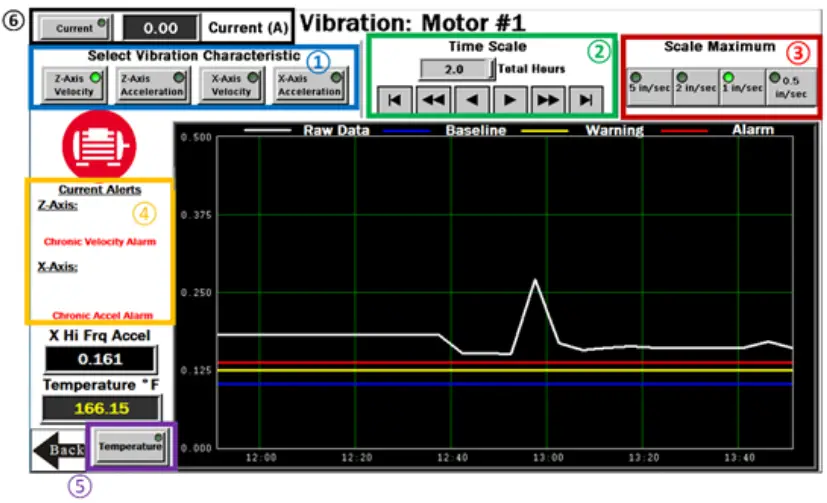Click the 0.250 y-axis label
827x503 pixels.
coord(196,293)
